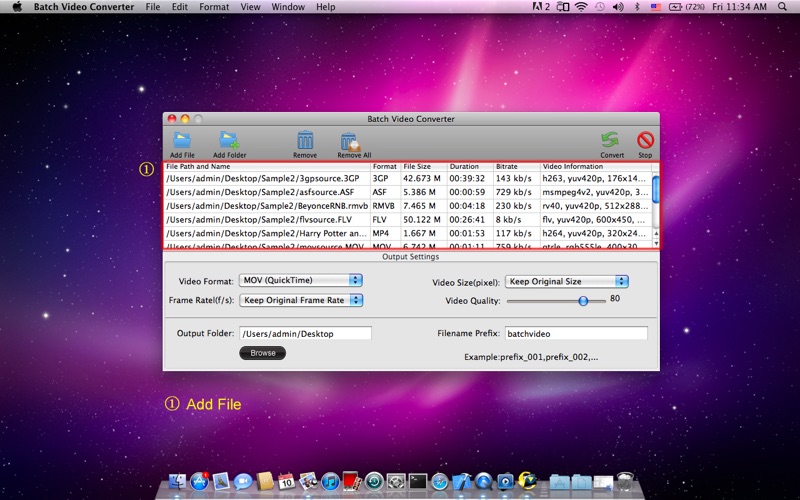Open Xcode from the Dock
Image resolution: width=800 pixels, height=500 pixels.
(x=462, y=481)
